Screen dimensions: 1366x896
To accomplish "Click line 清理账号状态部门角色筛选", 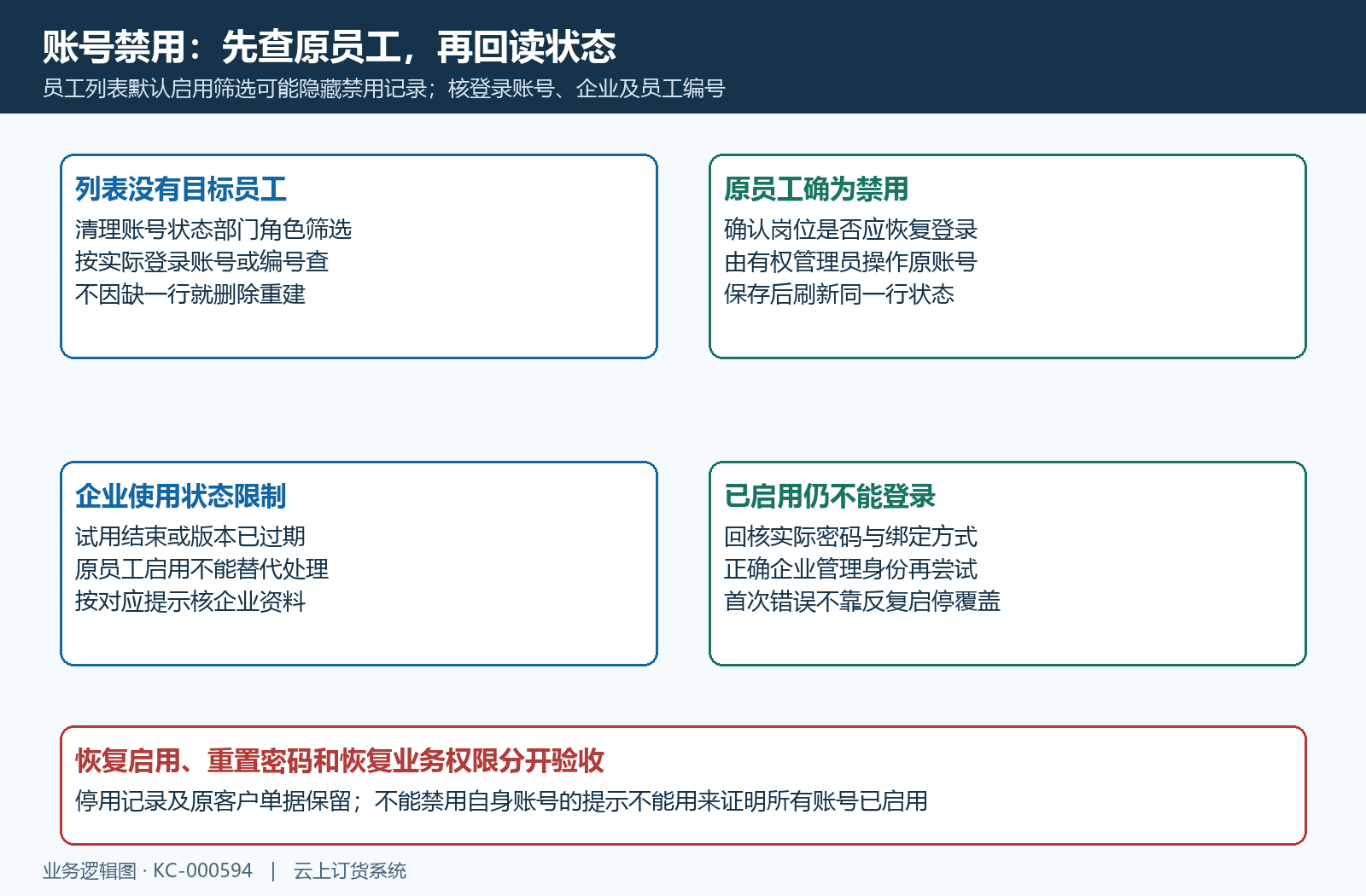I will pos(213,230).
